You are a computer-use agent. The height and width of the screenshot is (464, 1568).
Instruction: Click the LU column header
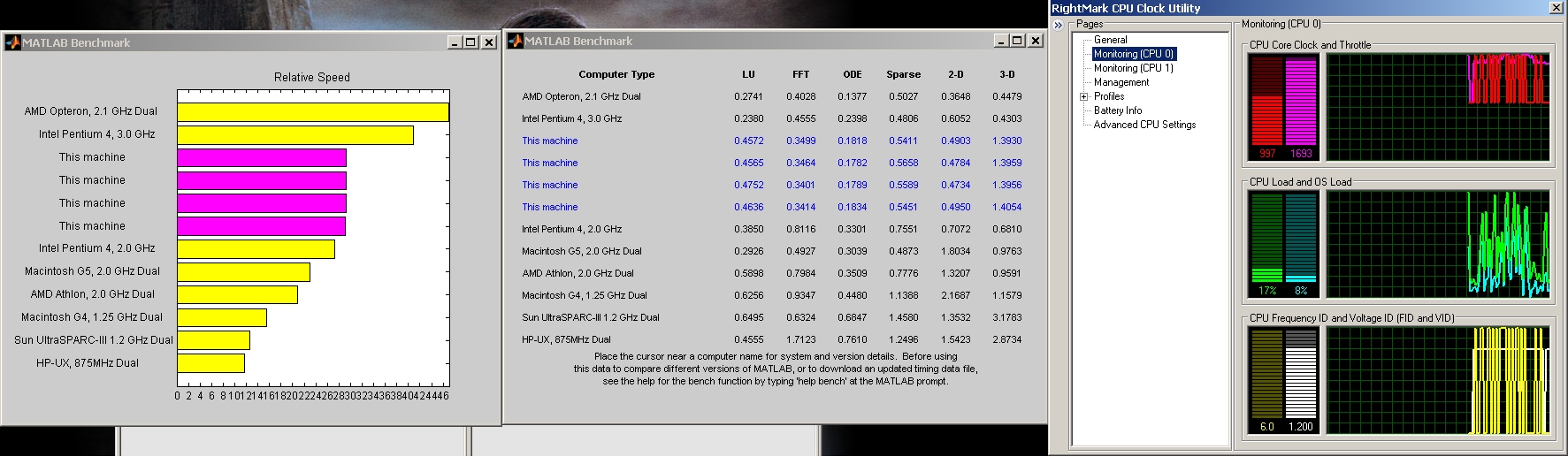748,74
